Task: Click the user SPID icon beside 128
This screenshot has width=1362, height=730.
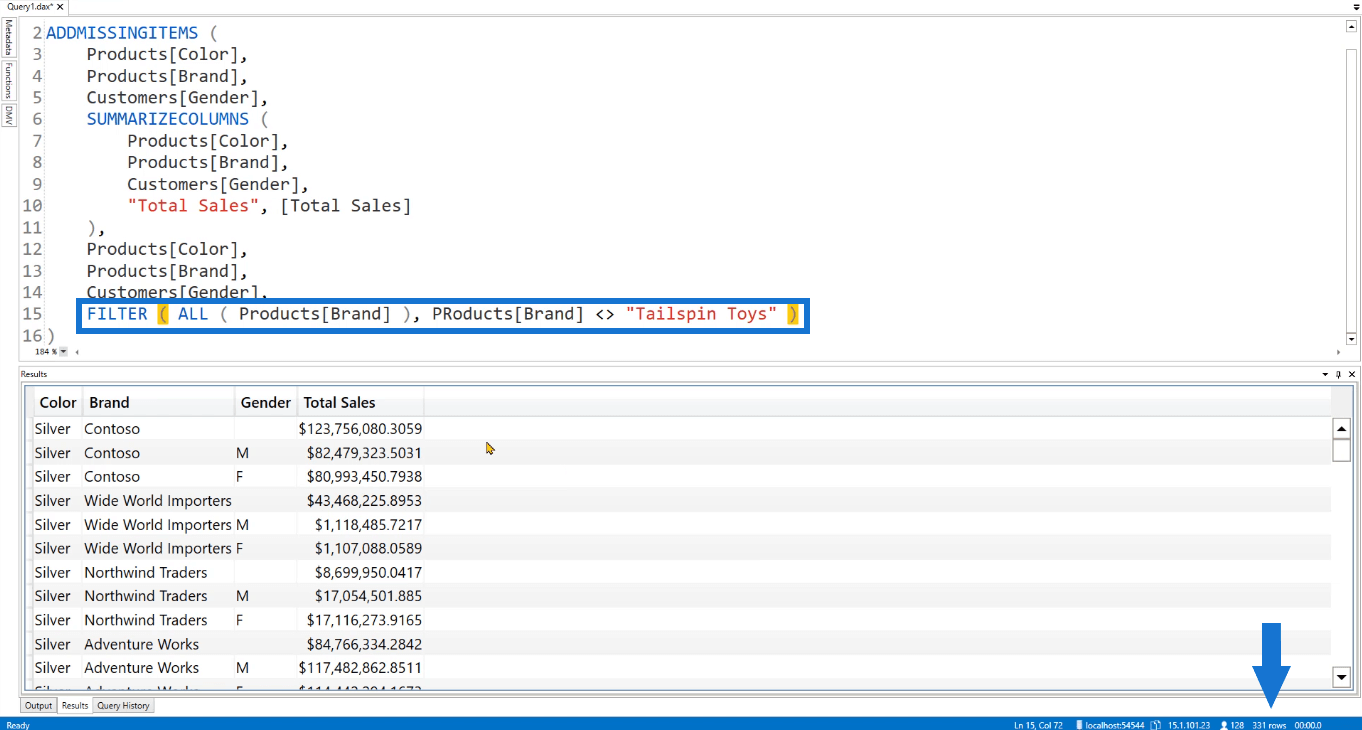Action: [1223, 725]
